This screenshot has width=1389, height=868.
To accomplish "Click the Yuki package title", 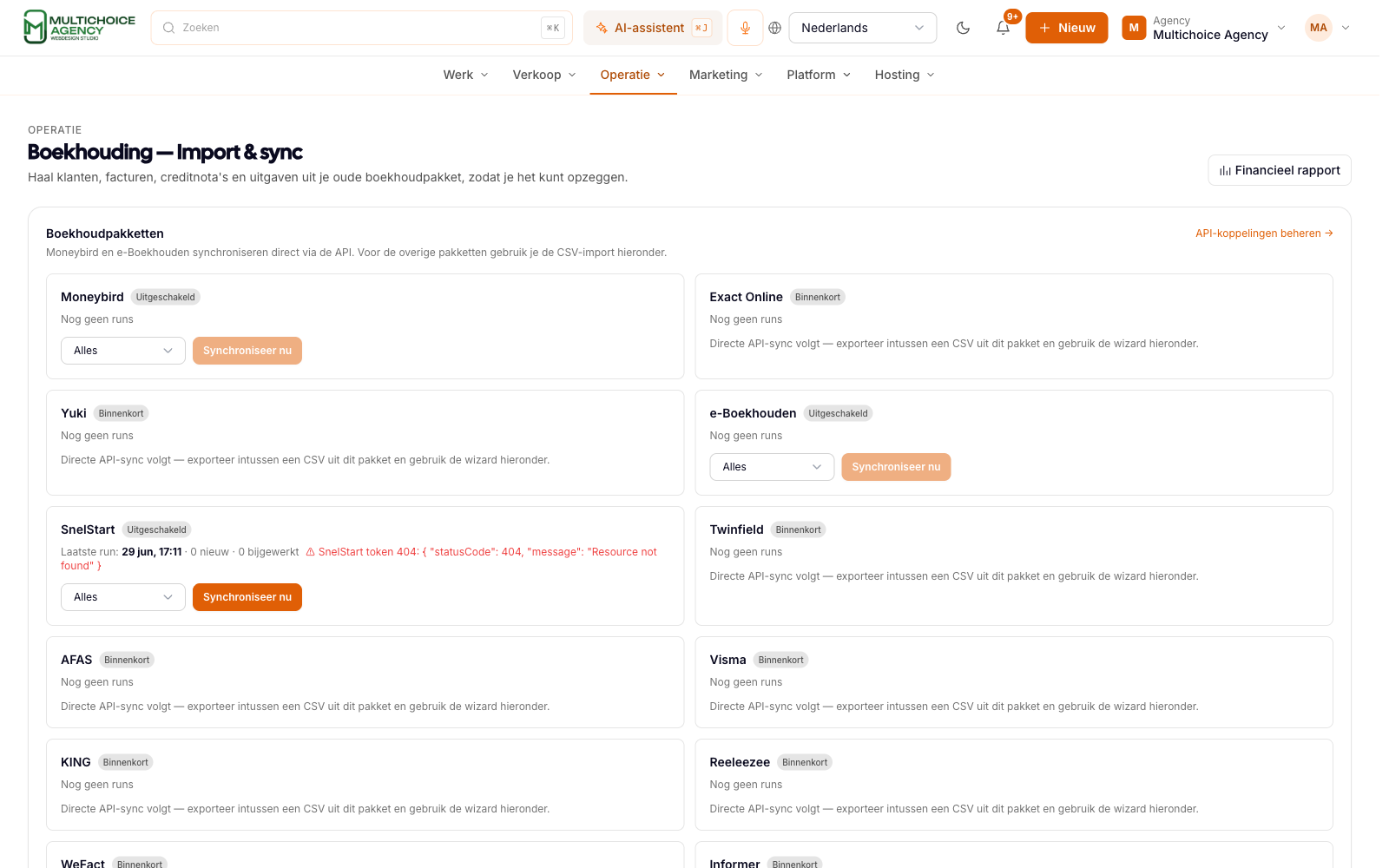I will (74, 413).
